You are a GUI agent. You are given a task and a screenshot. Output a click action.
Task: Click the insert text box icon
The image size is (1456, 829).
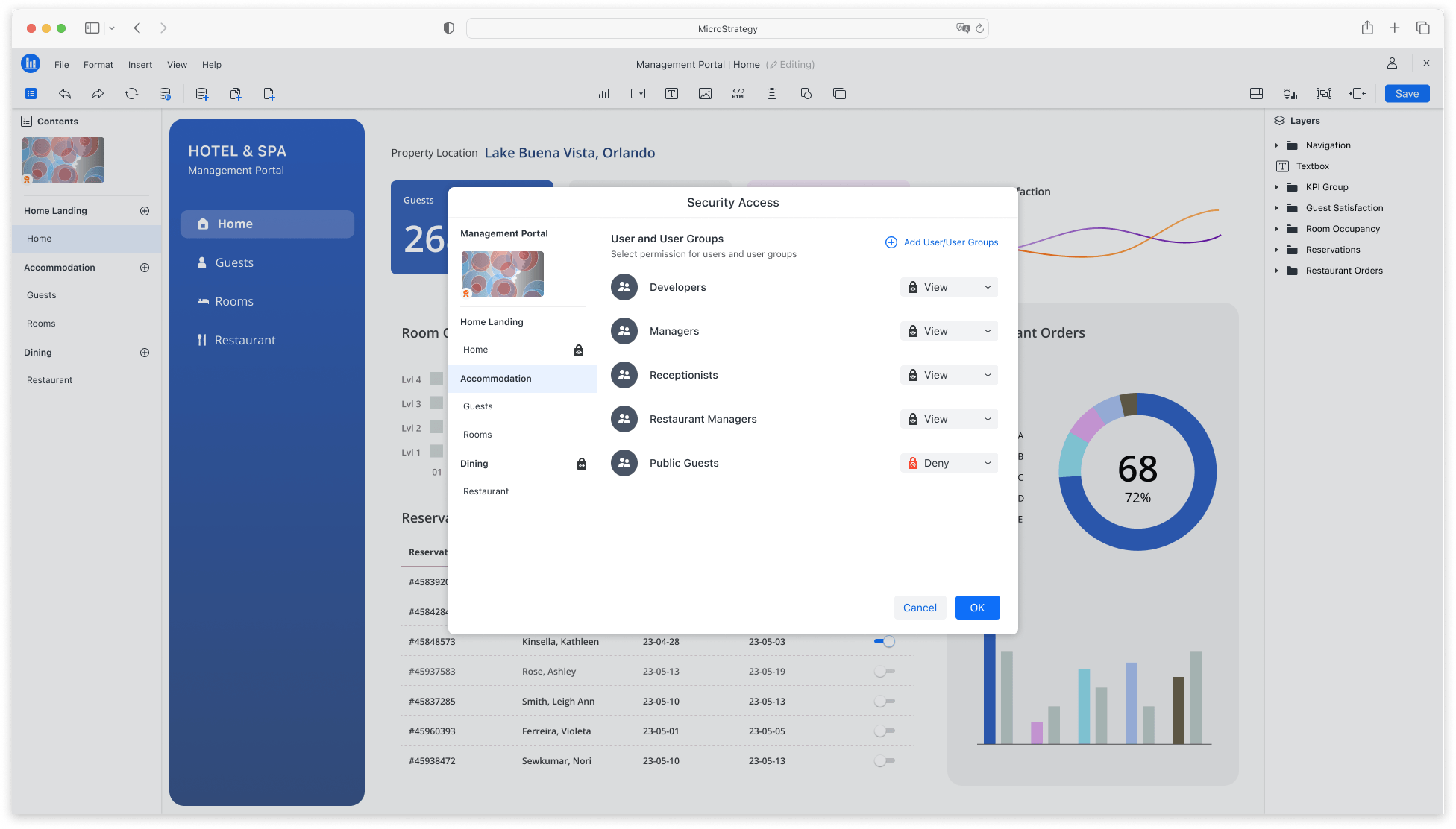pyautogui.click(x=671, y=94)
